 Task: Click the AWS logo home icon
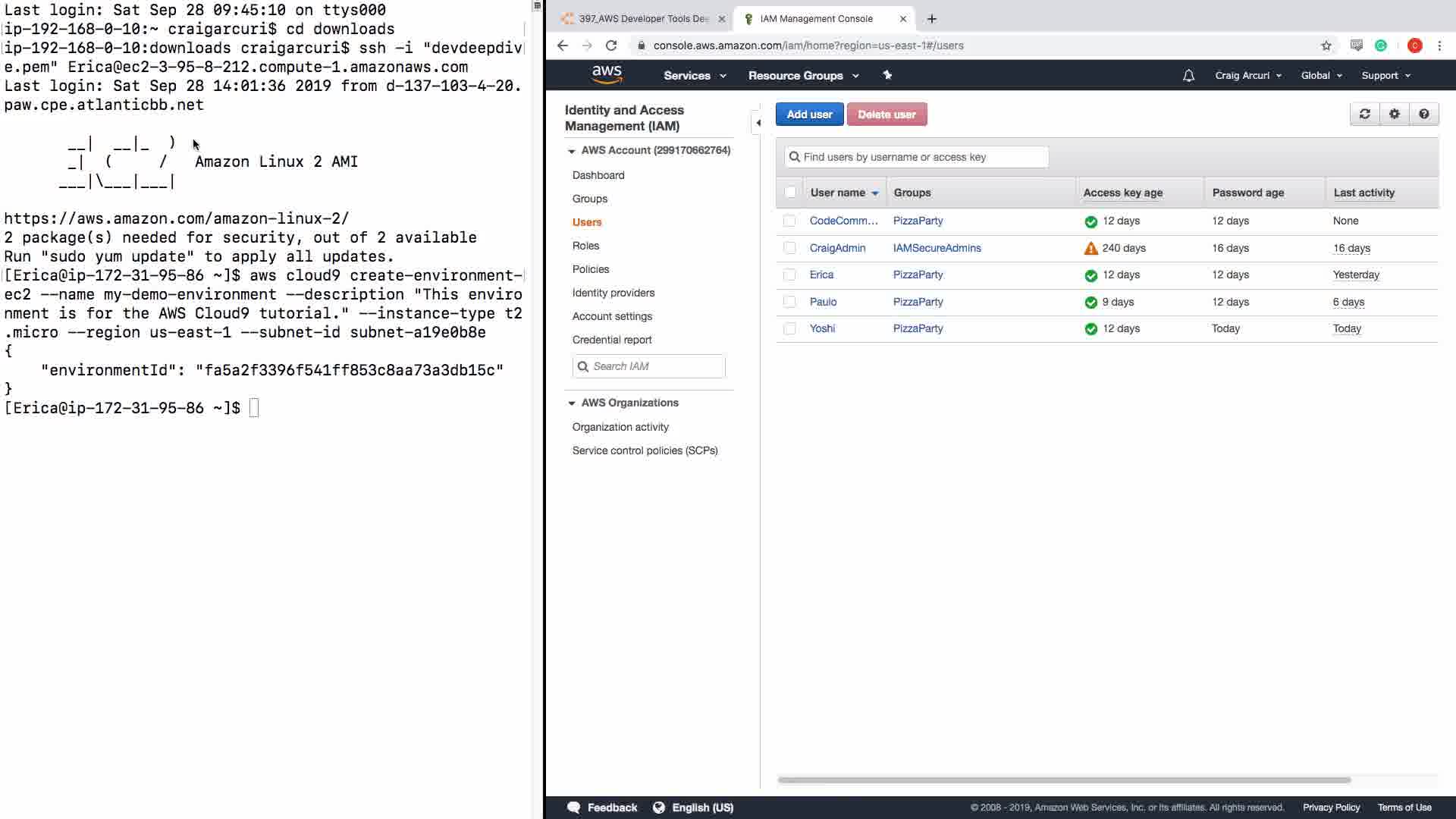pyautogui.click(x=607, y=74)
